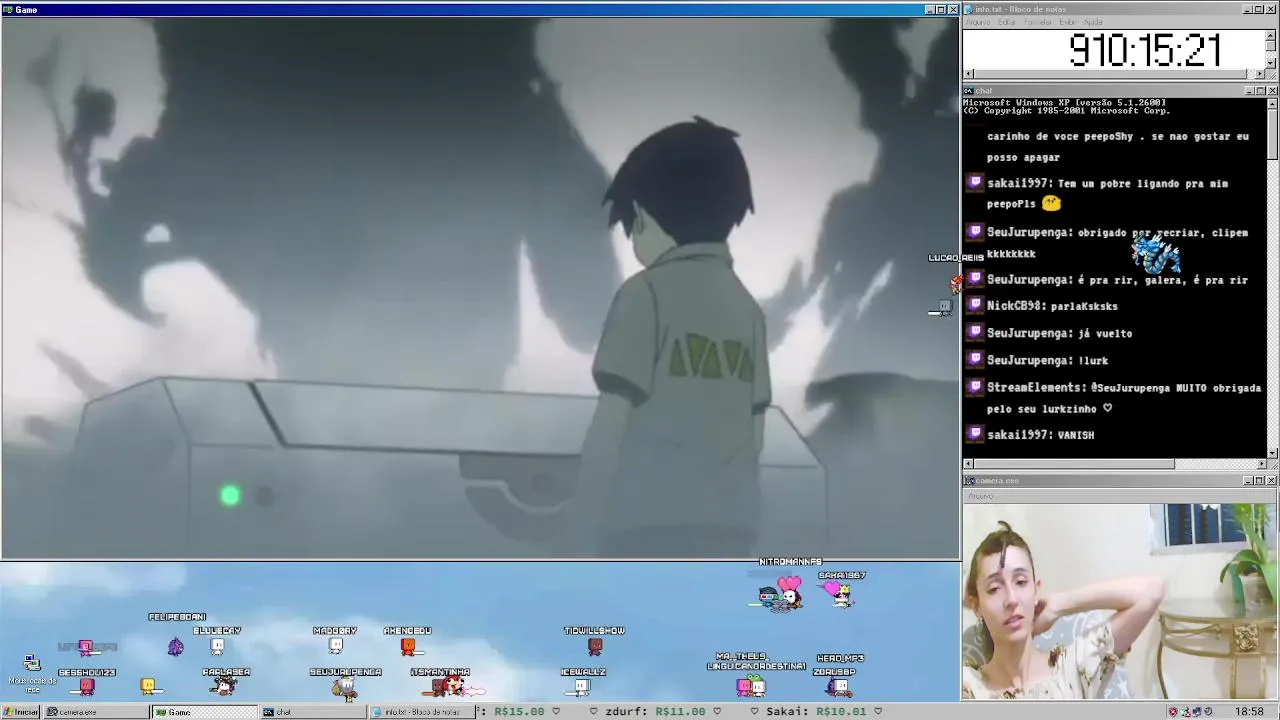This screenshot has width=1280, height=720.
Task: Click the MADOORY avatar sprite
Action: click(x=335, y=645)
